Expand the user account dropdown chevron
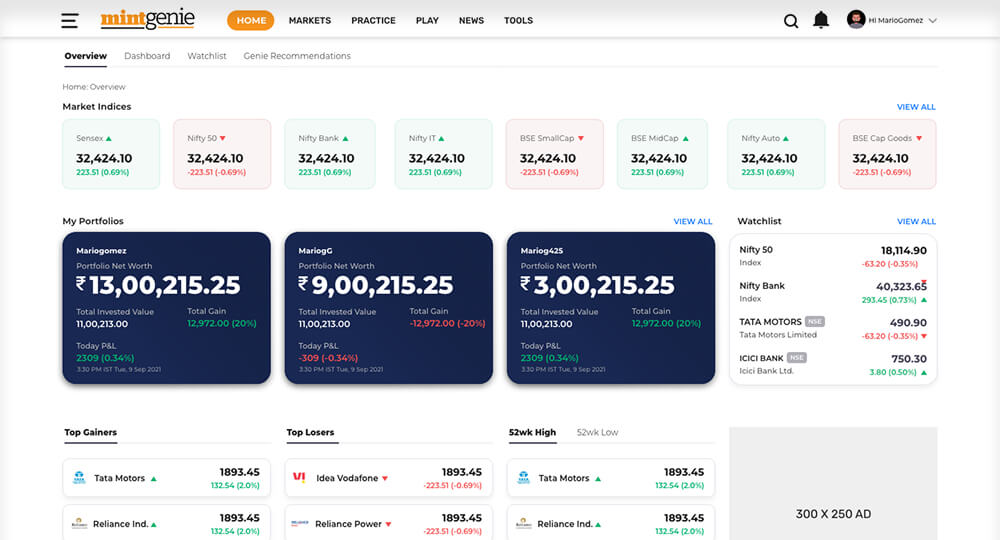The width and height of the screenshot is (1000, 540). [x=933, y=20]
